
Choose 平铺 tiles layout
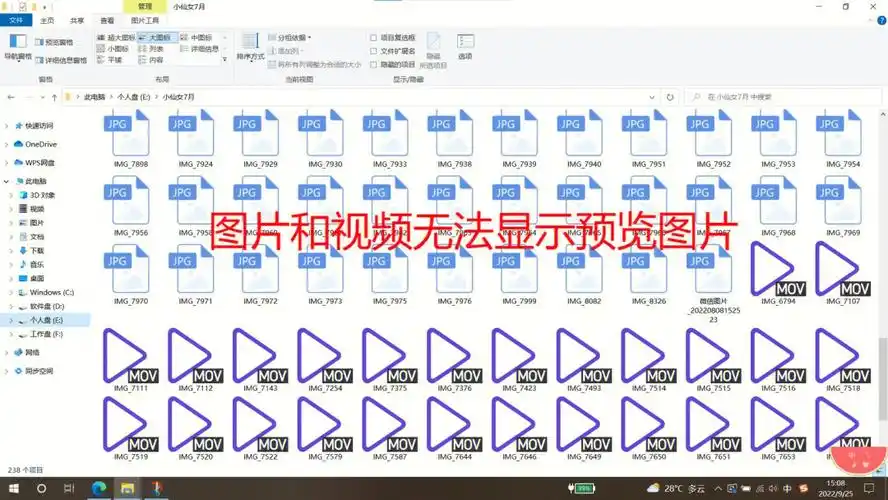(110, 59)
